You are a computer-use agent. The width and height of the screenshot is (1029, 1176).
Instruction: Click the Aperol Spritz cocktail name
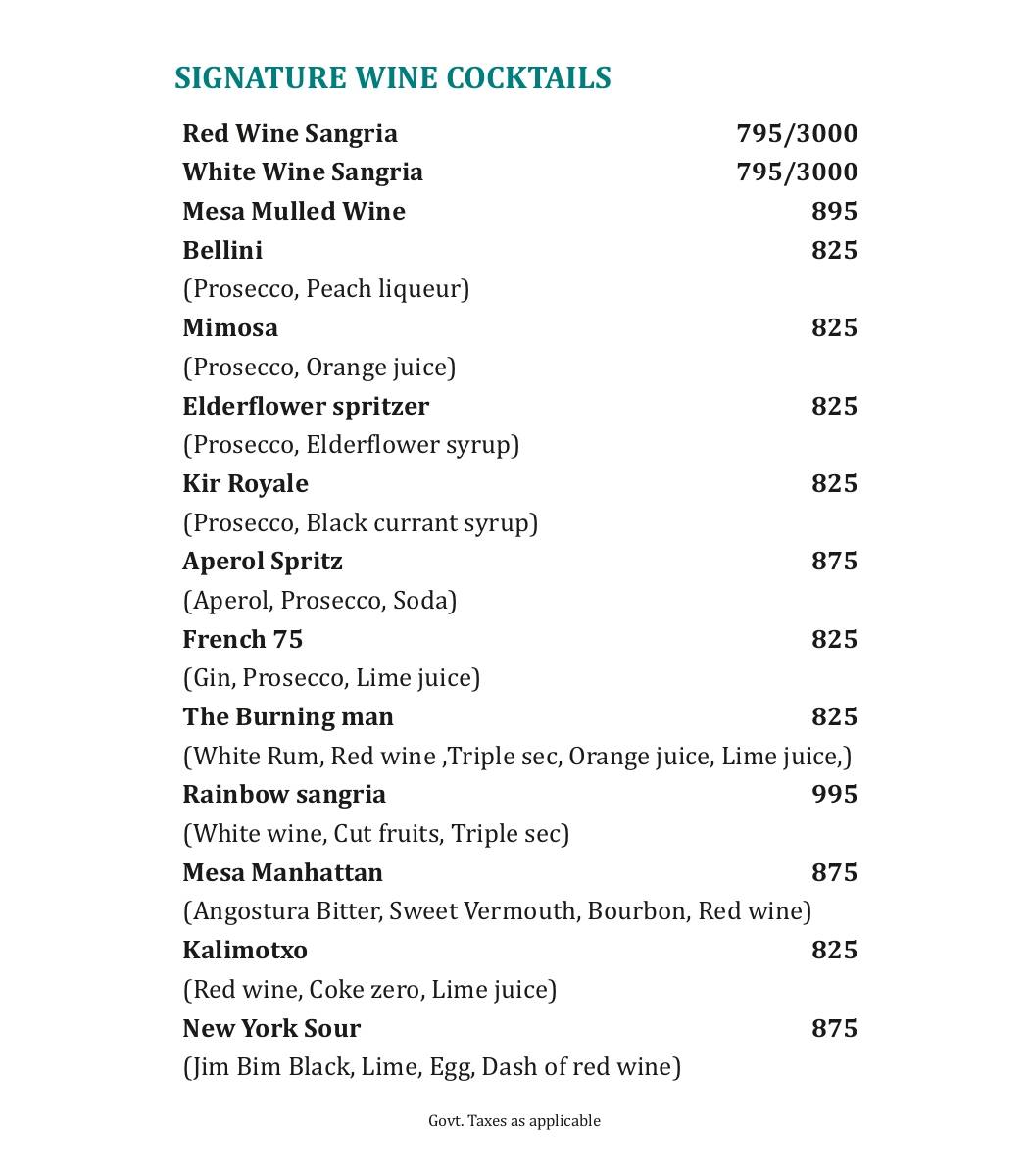click(263, 561)
